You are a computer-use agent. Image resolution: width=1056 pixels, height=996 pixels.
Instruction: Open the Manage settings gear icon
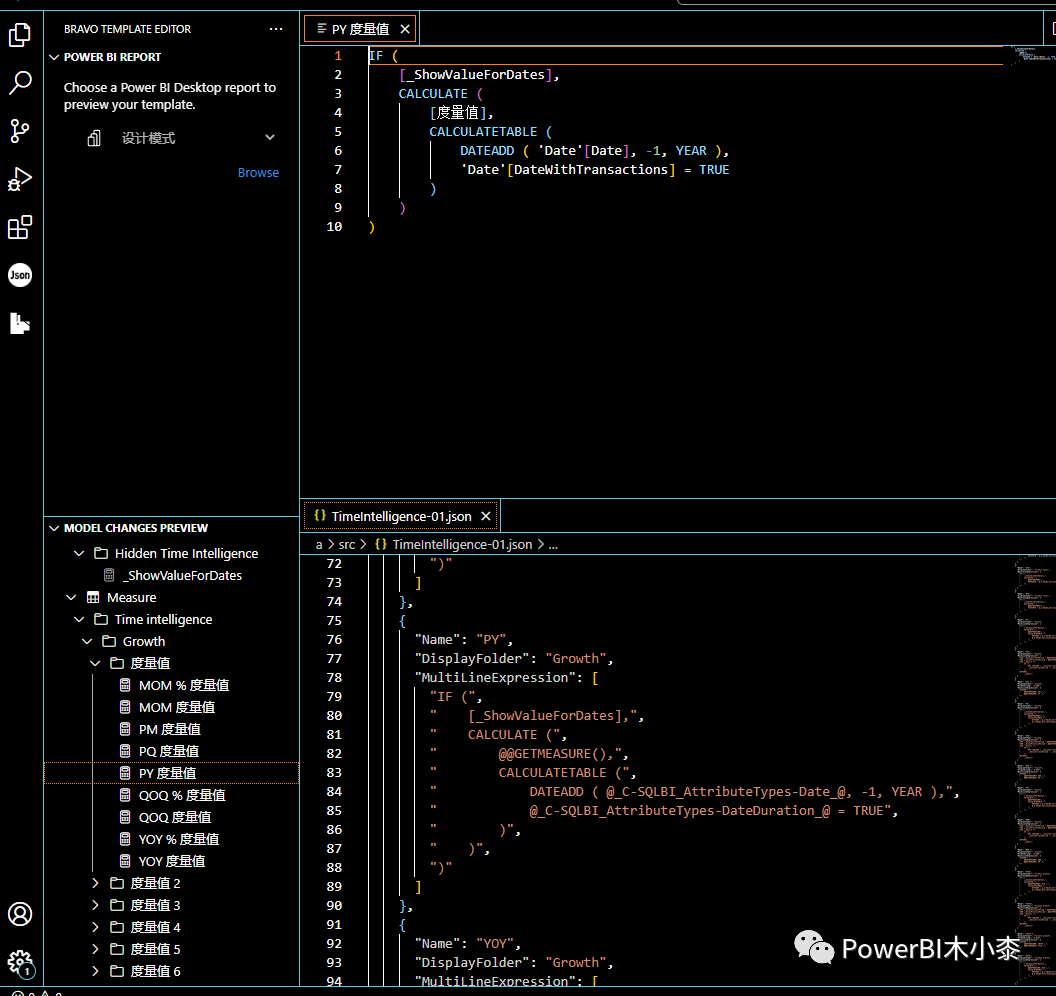pos(20,962)
